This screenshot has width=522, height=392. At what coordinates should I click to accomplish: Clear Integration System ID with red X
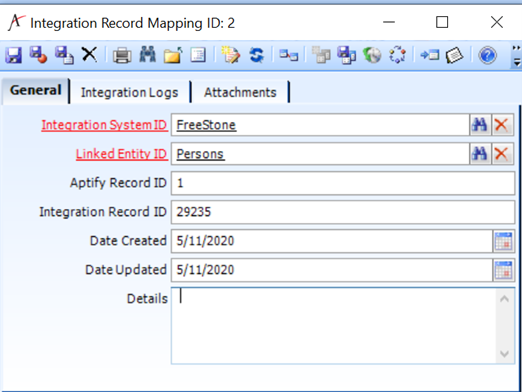502,125
